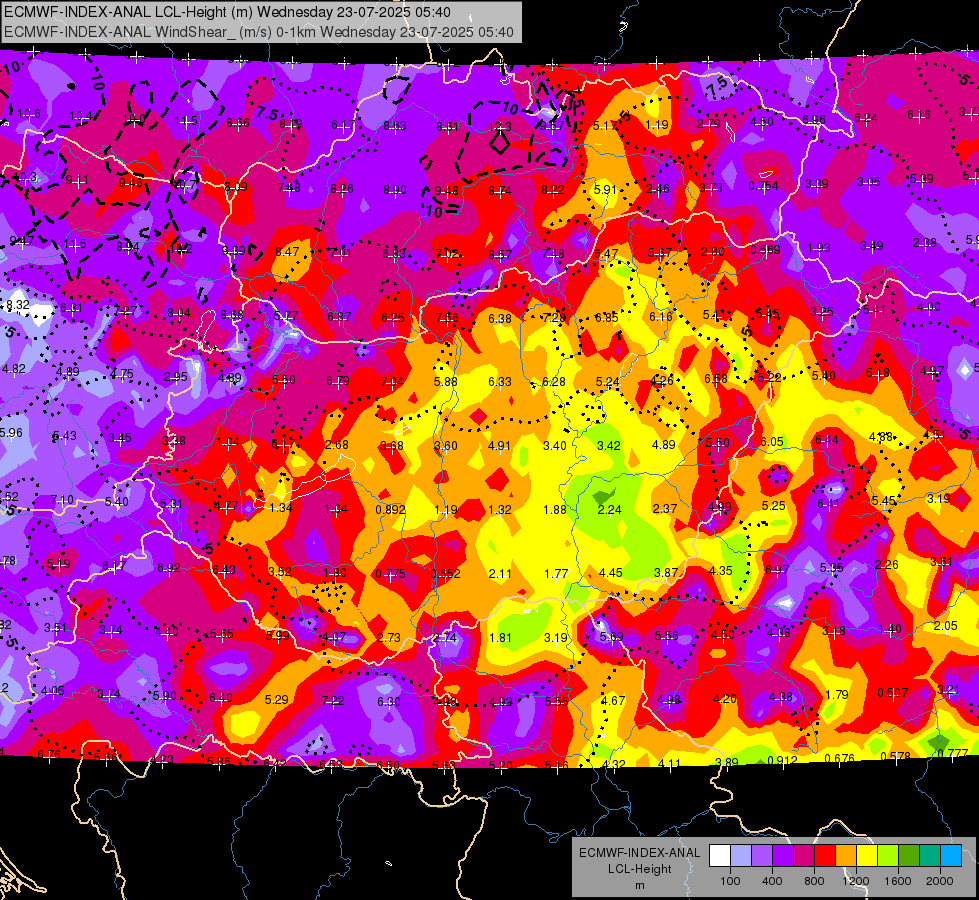The width and height of the screenshot is (979, 900).
Task: Click the WindShear_ (m/s) 0-1km title line
Action: tap(258, 32)
